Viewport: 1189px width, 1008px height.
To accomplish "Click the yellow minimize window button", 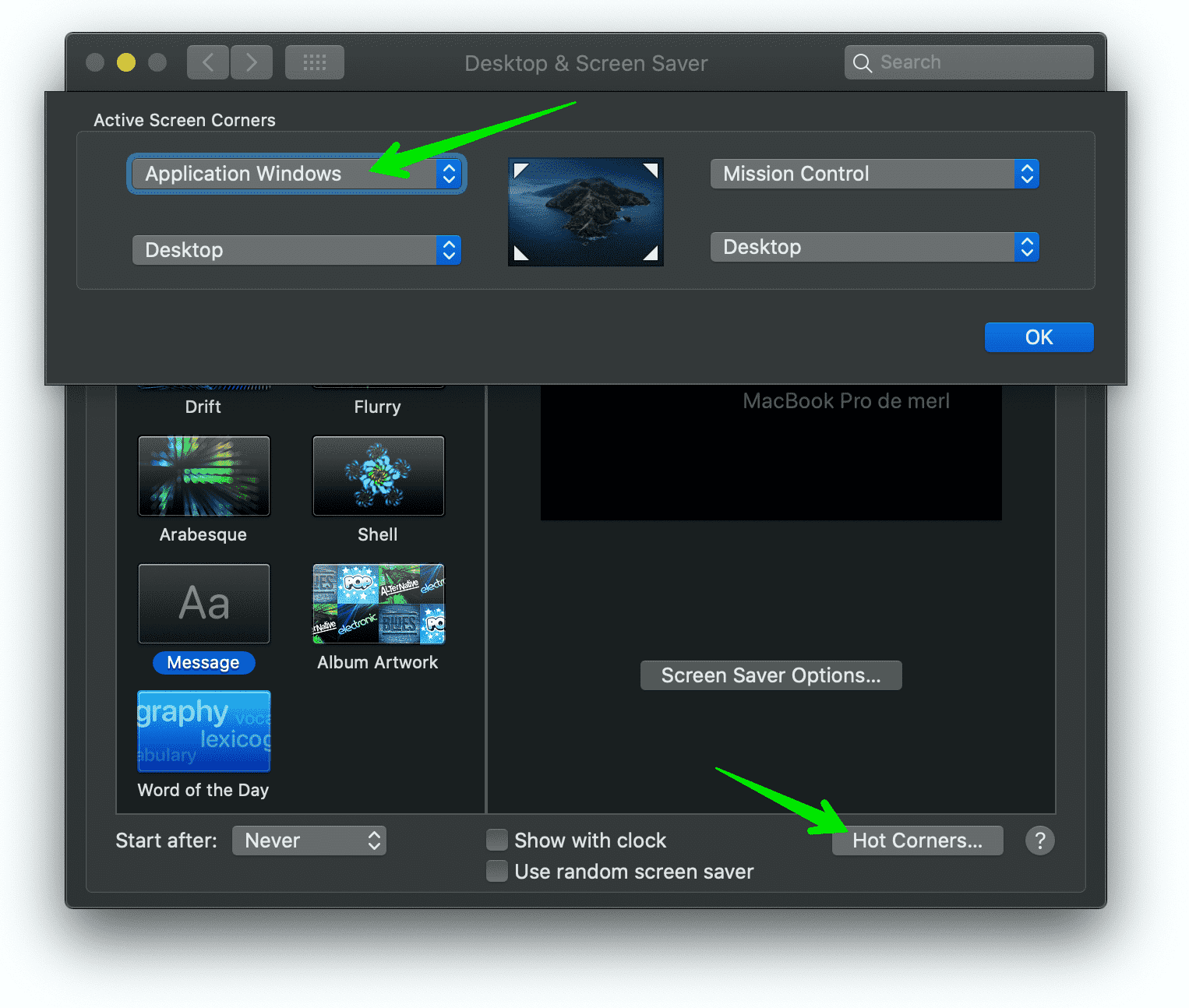I will tap(126, 62).
